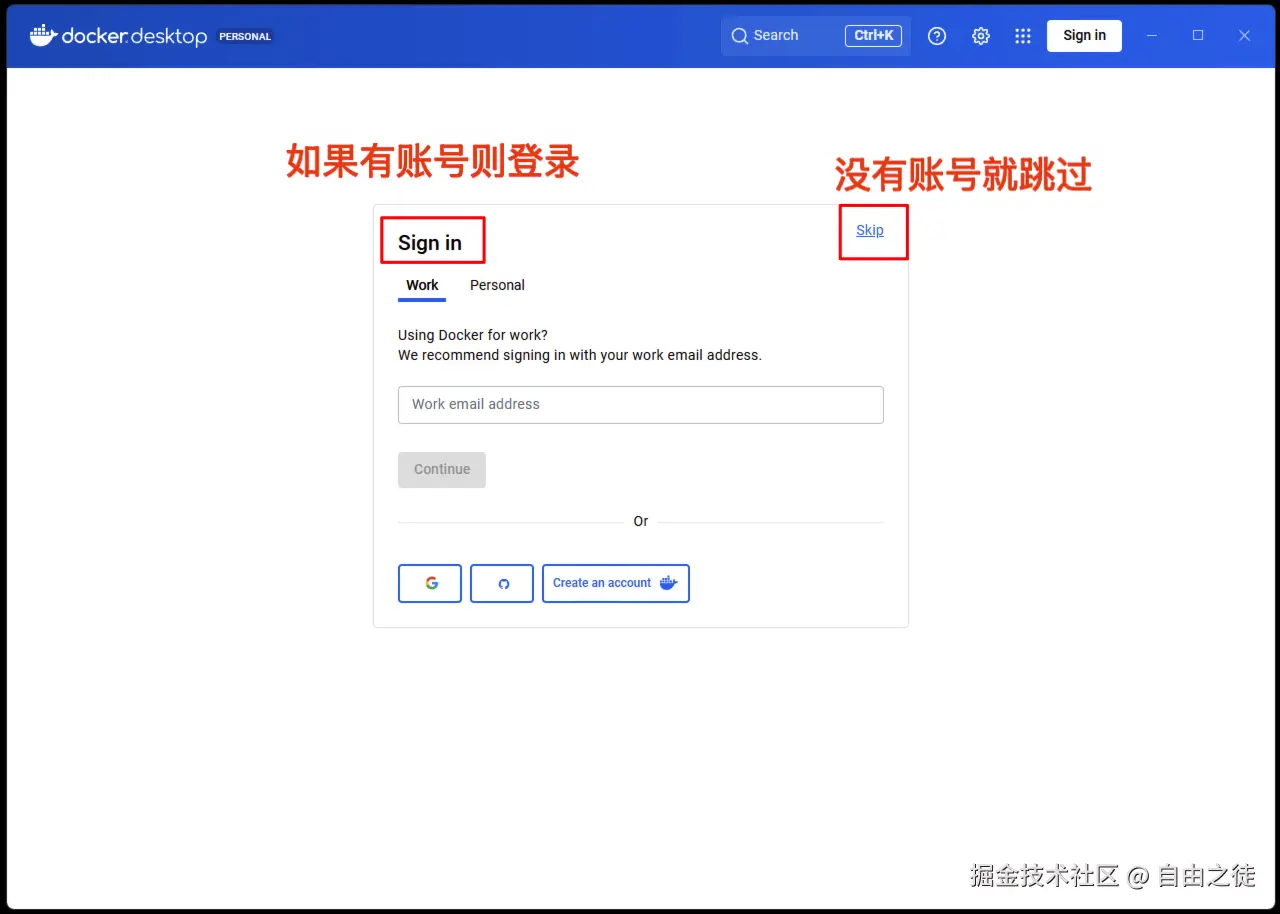1280x914 pixels.
Task: Click the 'We recommend signing in' sentence
Action: (580, 355)
